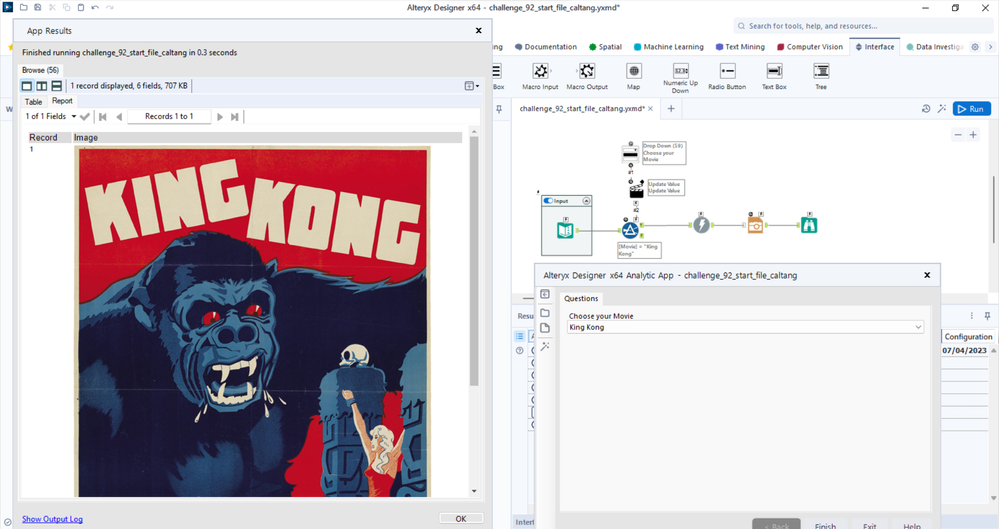Switch to the Table tab

[33, 102]
